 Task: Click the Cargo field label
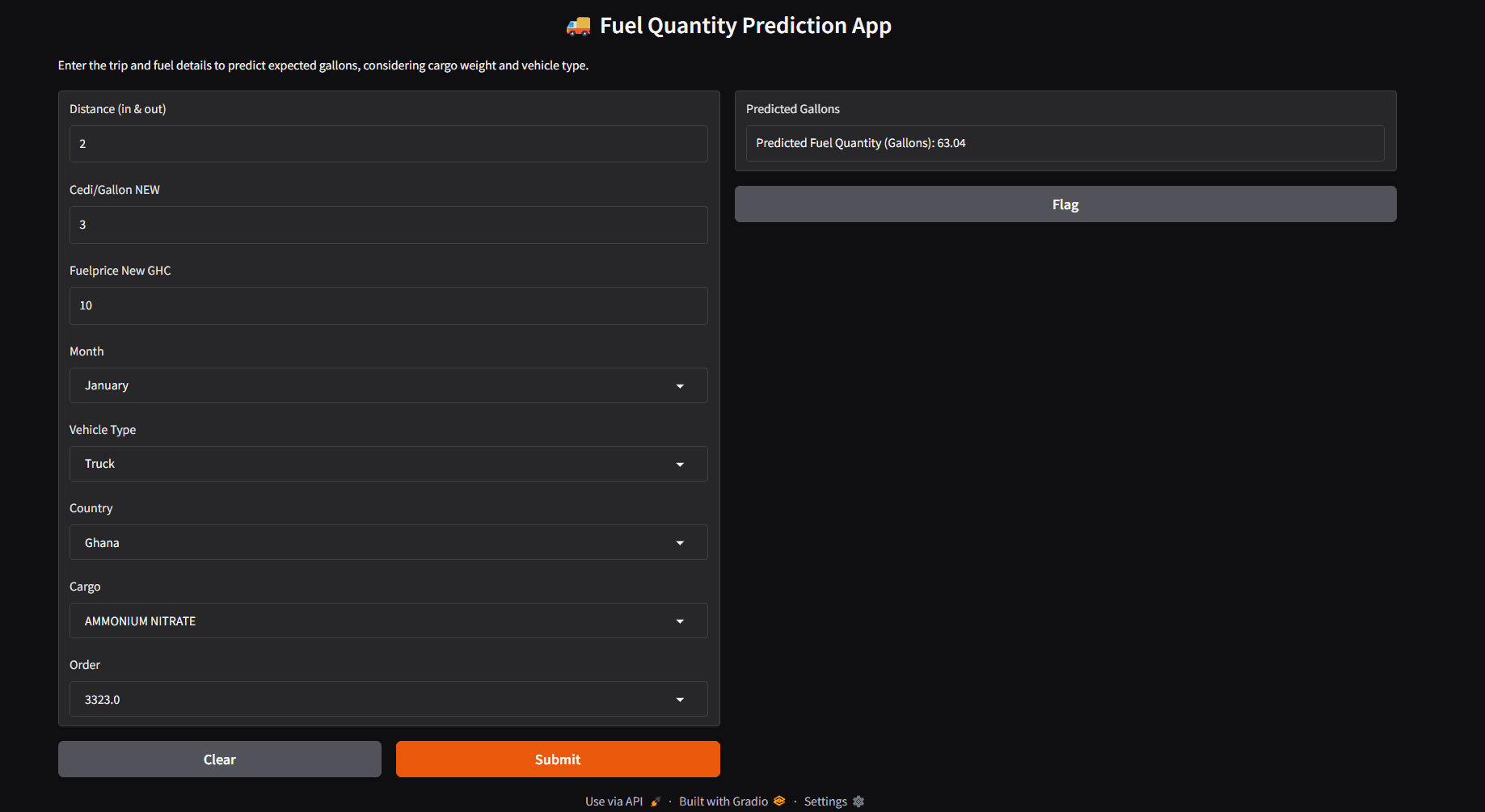(x=85, y=587)
